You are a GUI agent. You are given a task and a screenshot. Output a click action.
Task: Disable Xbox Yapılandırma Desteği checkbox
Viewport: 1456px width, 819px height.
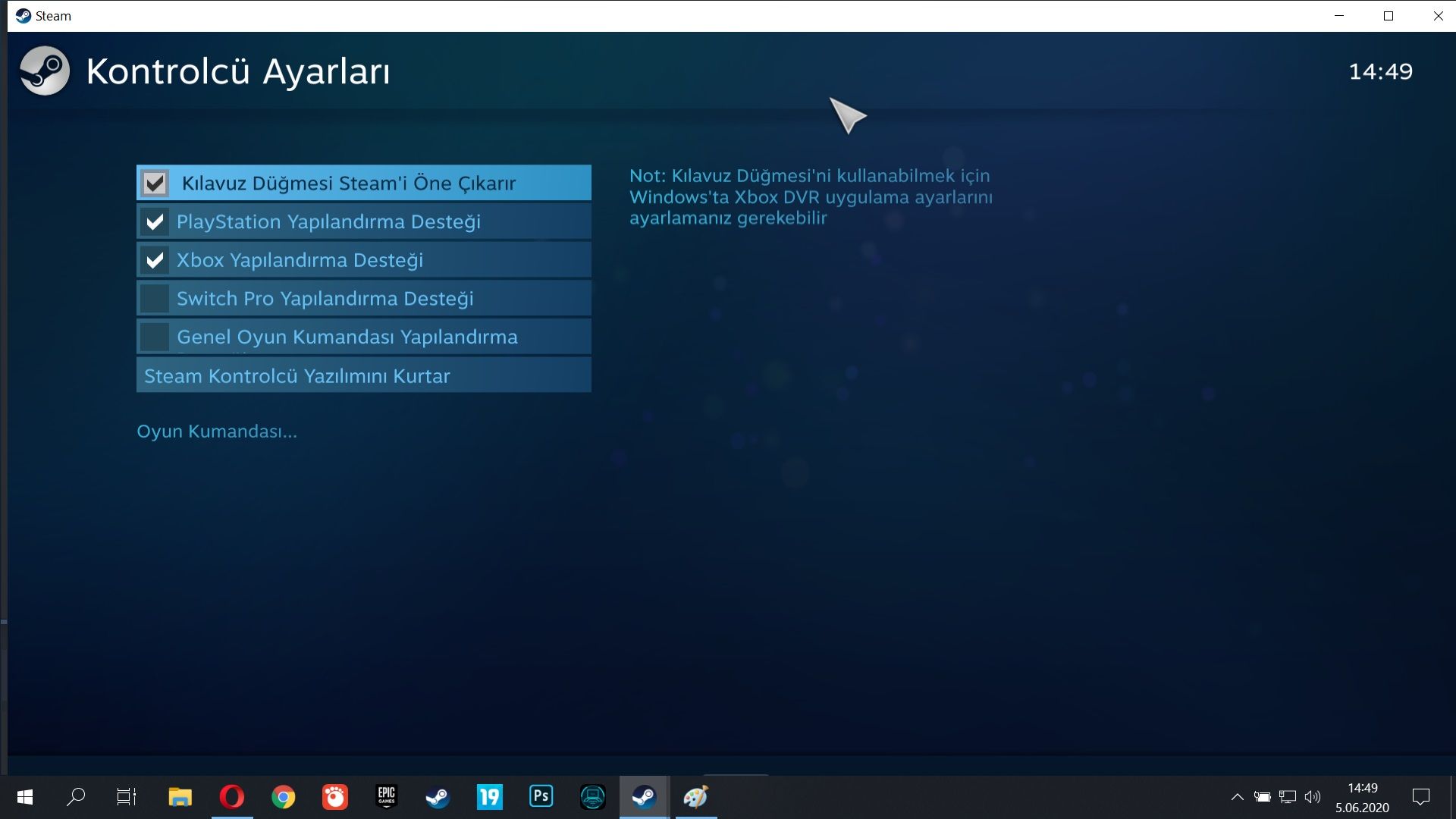pos(155,260)
